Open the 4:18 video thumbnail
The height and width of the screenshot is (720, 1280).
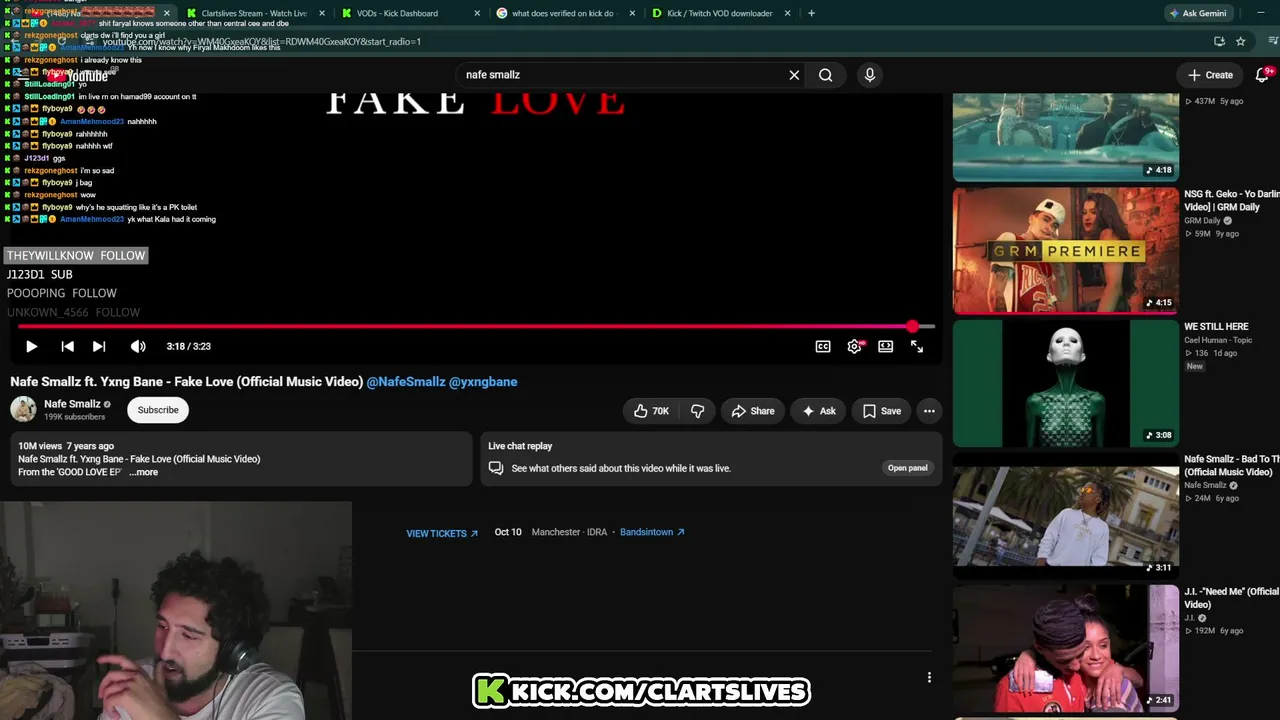[1066, 137]
